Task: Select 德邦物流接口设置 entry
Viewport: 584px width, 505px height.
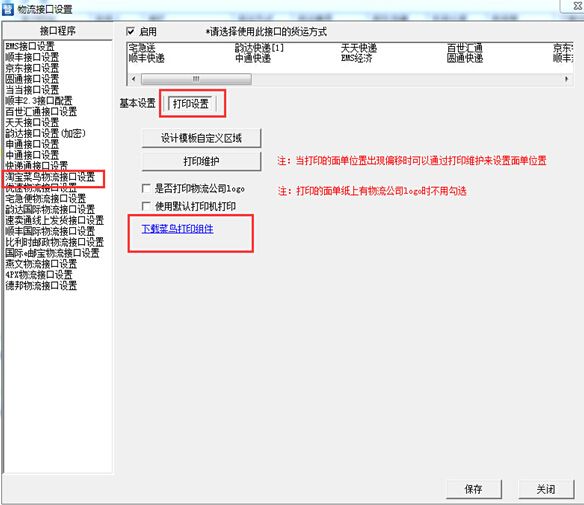Action: pyautogui.click(x=41, y=286)
